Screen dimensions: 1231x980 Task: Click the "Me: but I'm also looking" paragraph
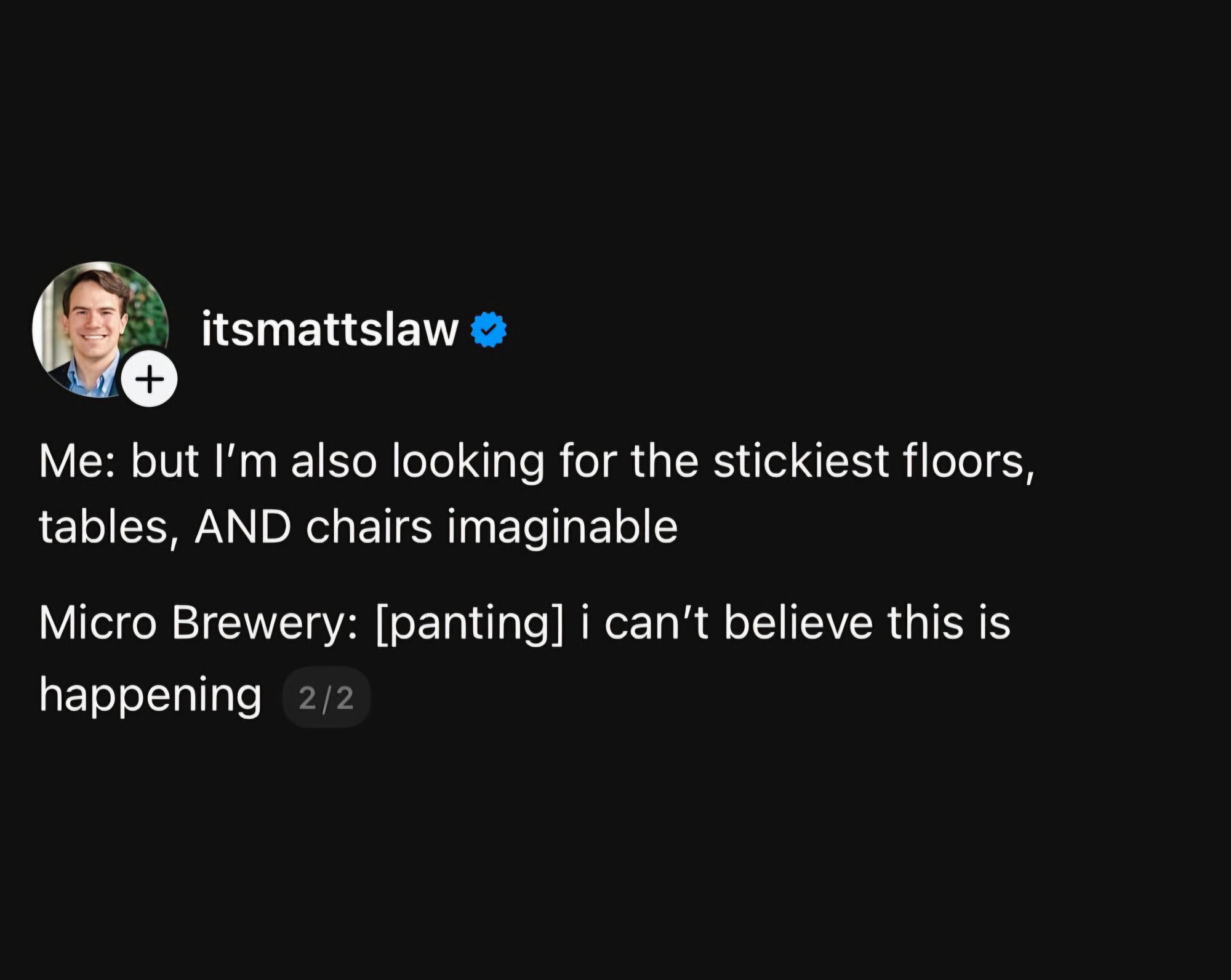tap(535, 493)
